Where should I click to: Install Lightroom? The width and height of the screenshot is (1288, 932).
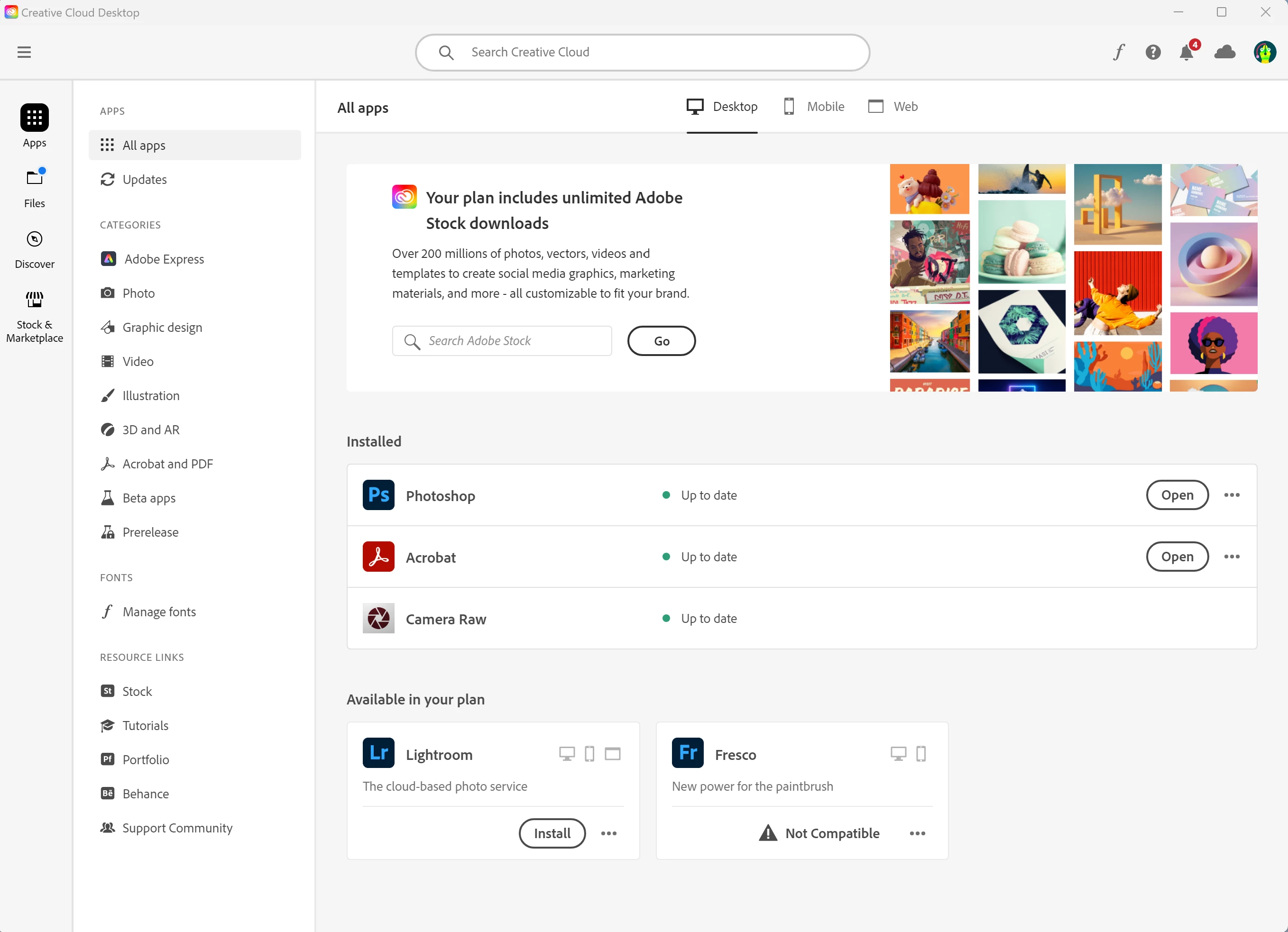pos(552,833)
